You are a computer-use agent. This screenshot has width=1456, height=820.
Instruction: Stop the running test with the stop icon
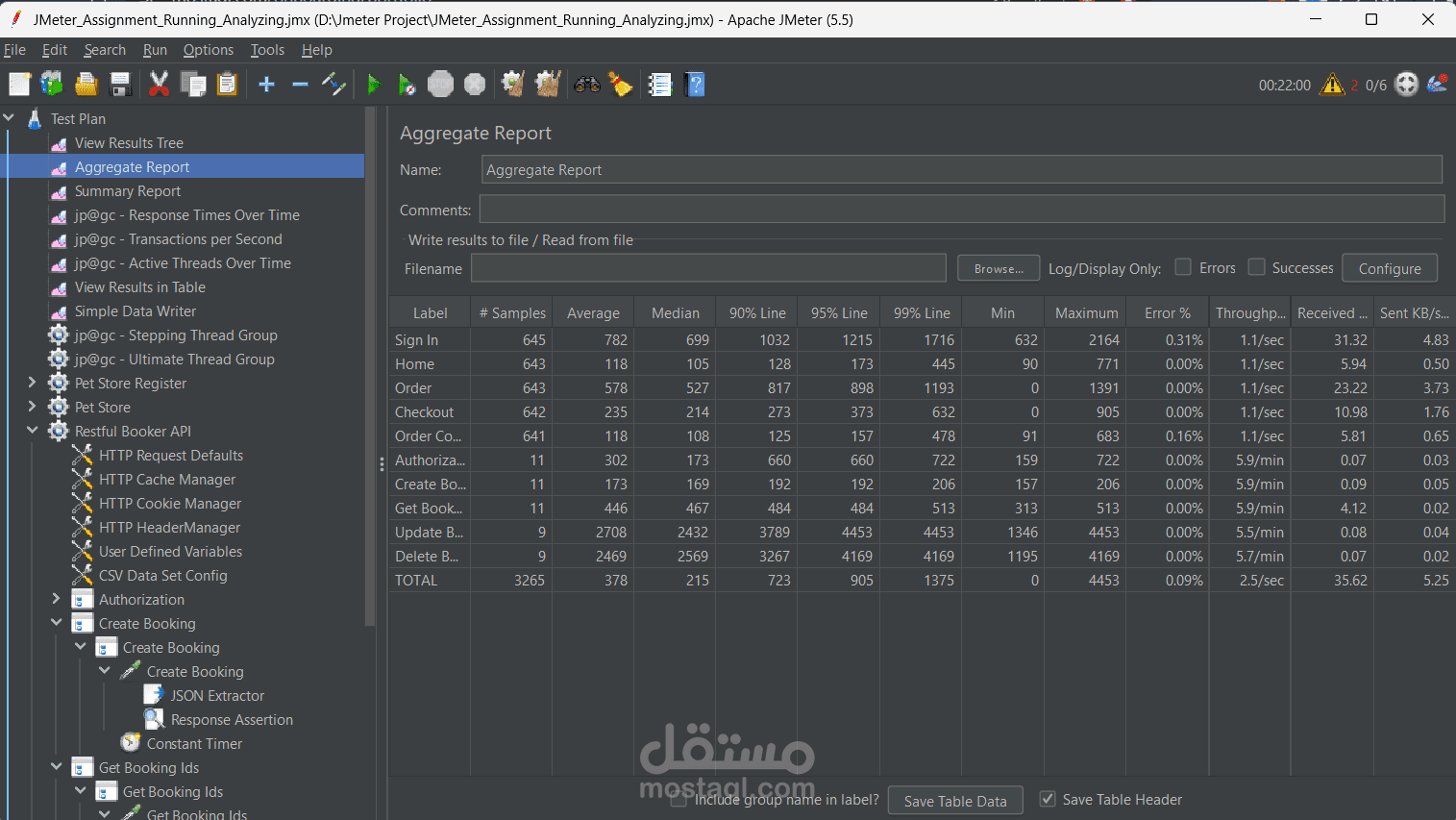440,84
